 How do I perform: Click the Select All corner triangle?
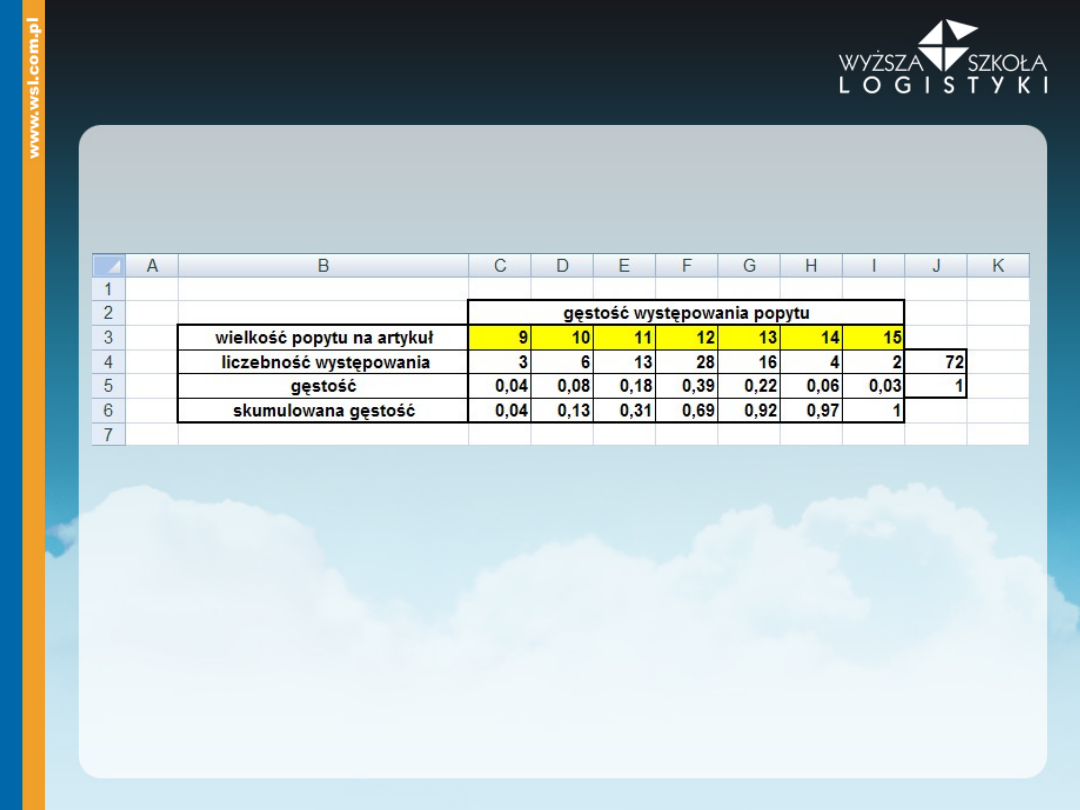(109, 266)
